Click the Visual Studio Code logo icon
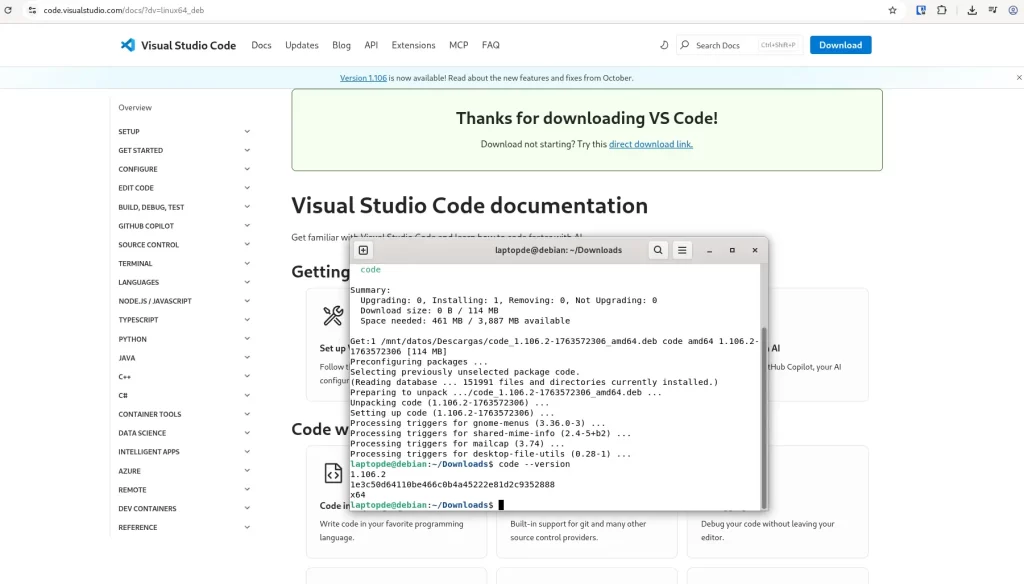Viewport: 1024px width, 584px height. 127,45
